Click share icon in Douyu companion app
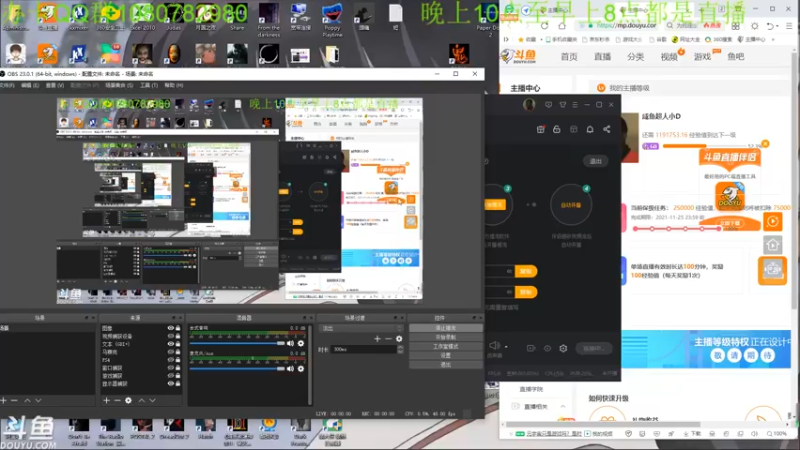 pos(607,129)
